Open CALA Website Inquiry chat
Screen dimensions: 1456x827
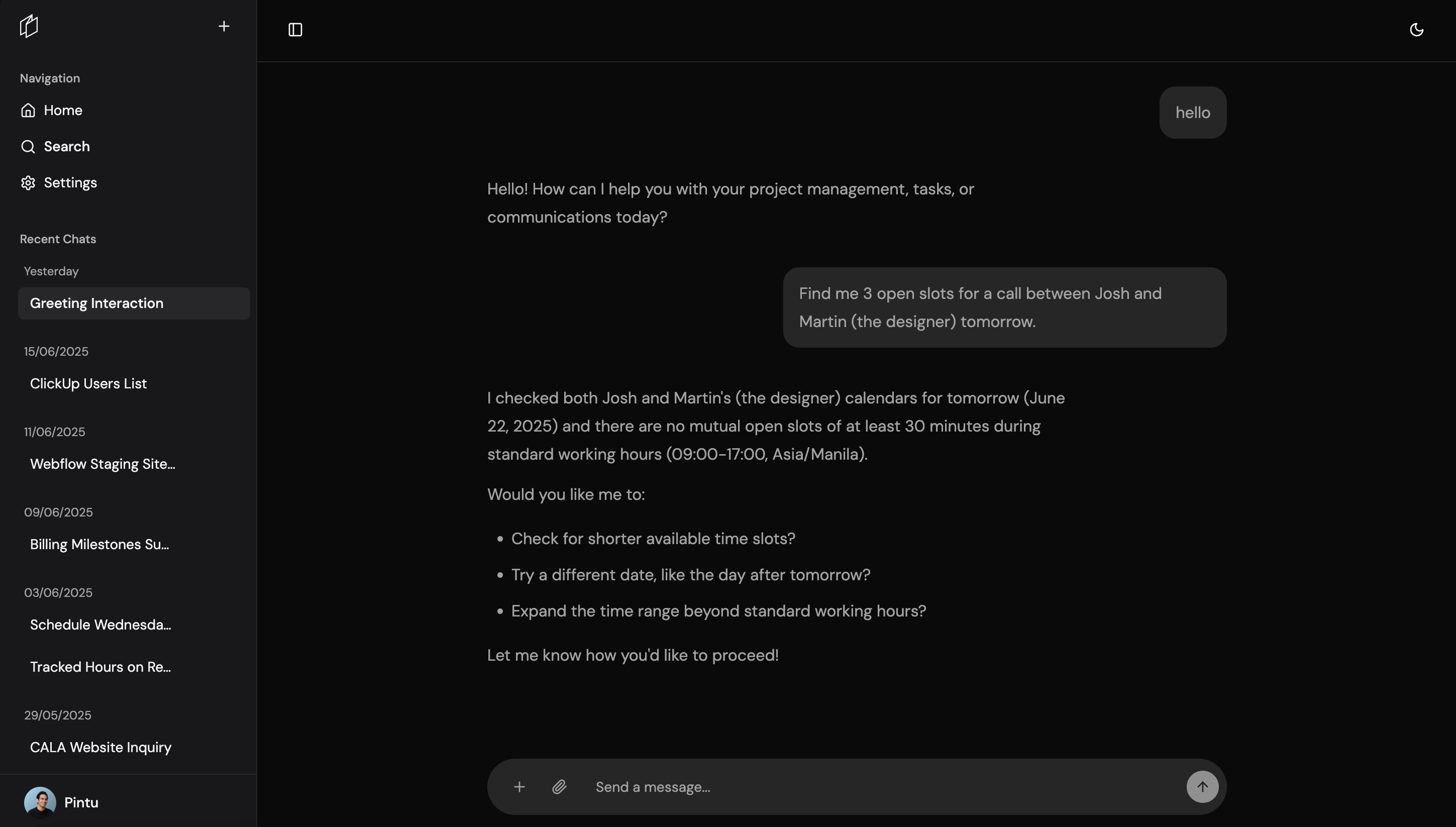[100, 748]
